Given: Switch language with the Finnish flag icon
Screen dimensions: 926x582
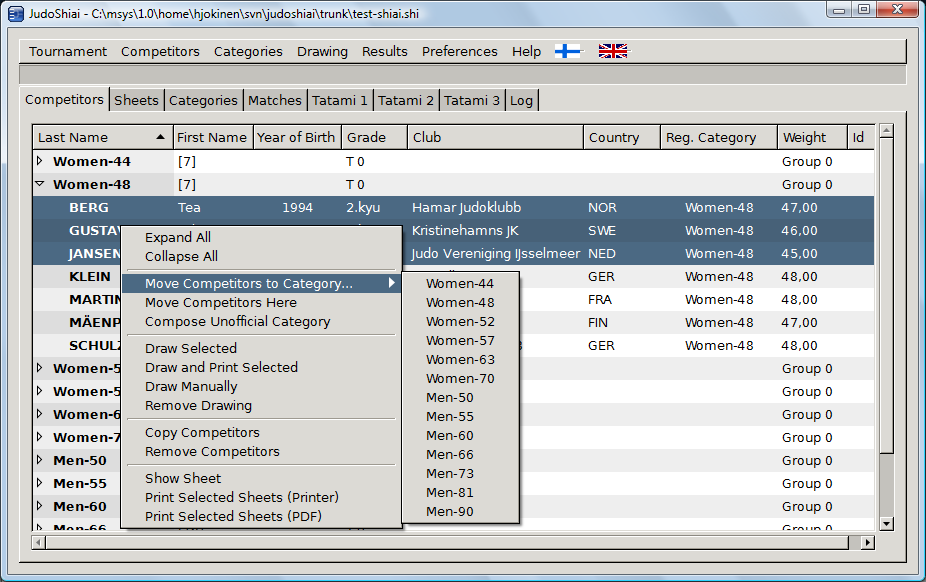Looking at the screenshot, I should pyautogui.click(x=567, y=51).
